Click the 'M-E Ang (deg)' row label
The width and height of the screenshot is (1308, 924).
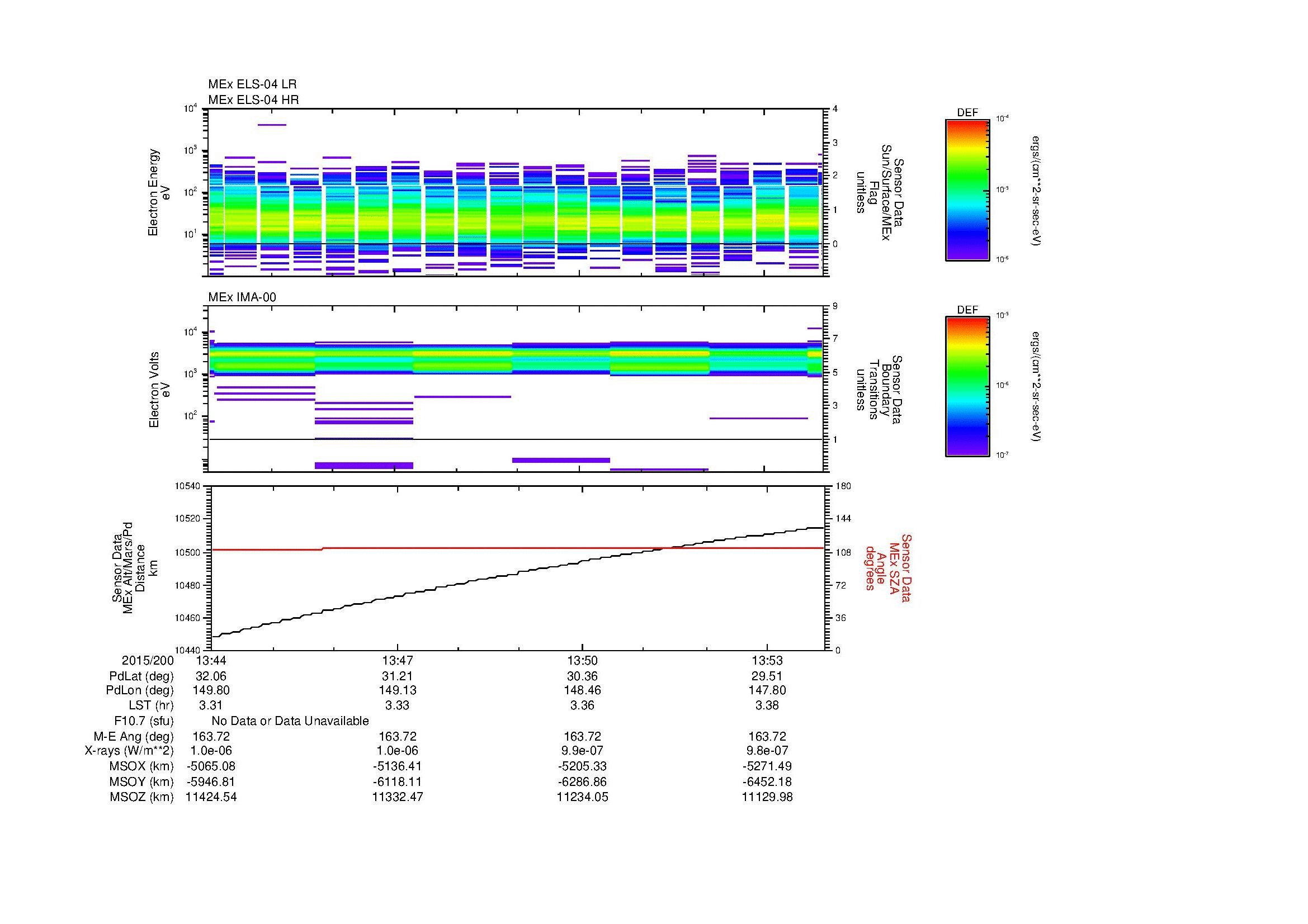(134, 736)
